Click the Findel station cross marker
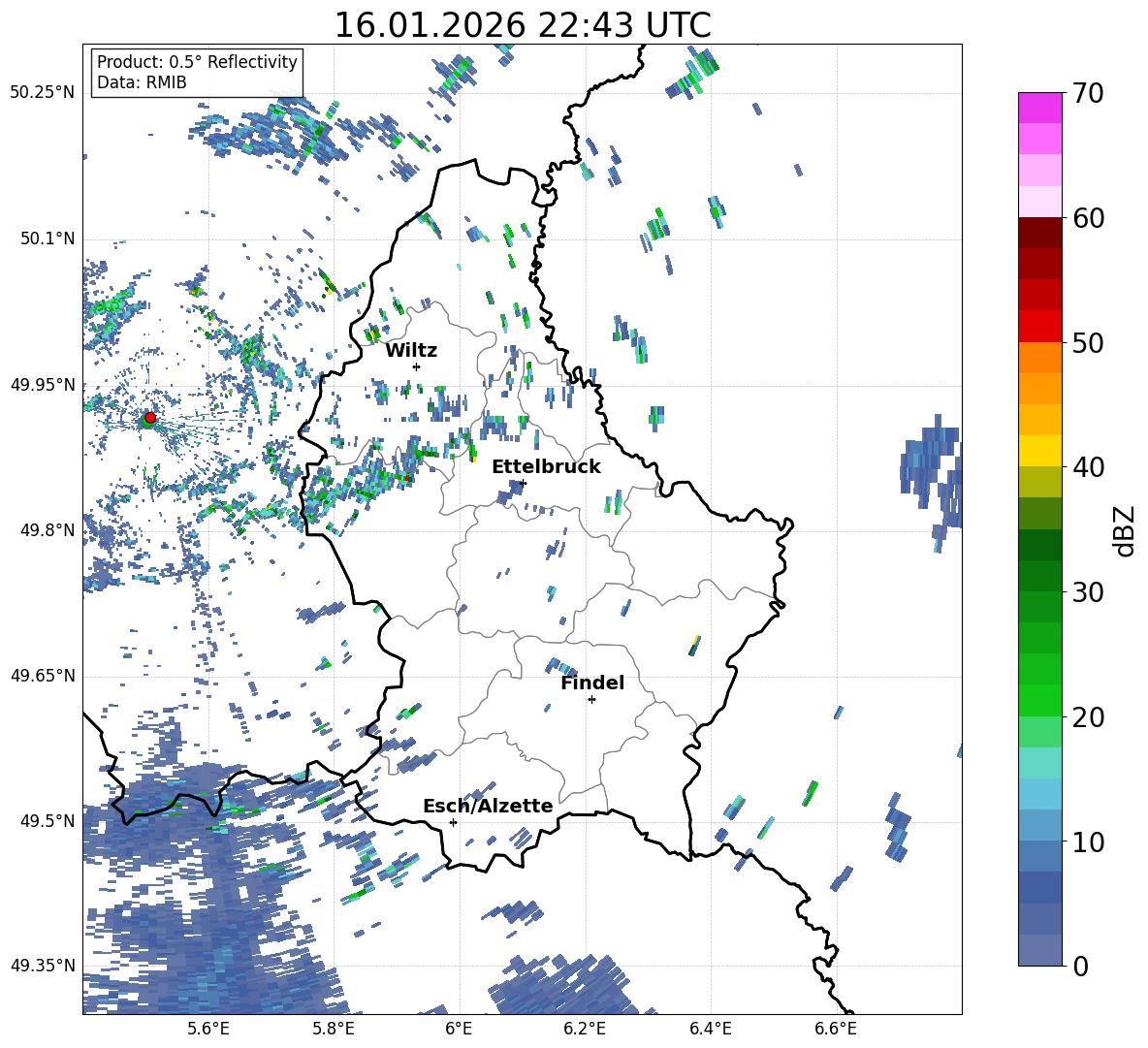This screenshot has width=1148, height=1048. point(591,699)
